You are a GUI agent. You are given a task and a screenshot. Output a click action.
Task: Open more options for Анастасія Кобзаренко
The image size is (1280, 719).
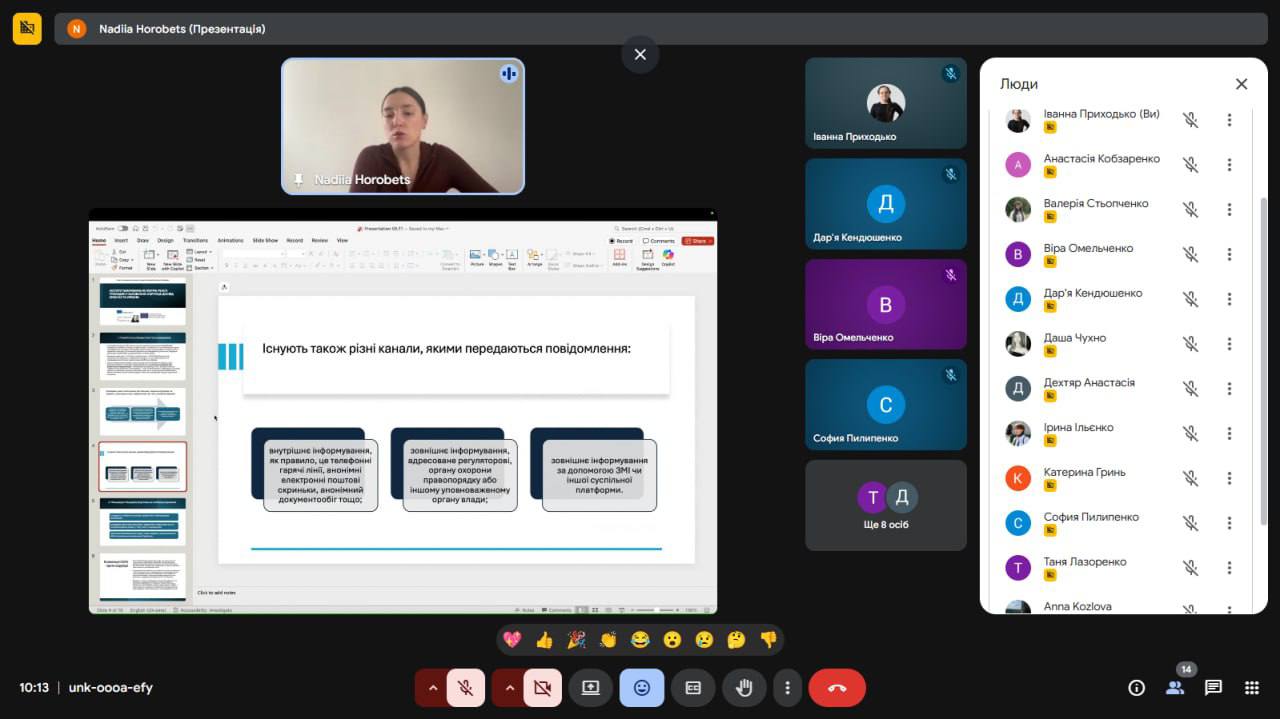[1229, 165]
